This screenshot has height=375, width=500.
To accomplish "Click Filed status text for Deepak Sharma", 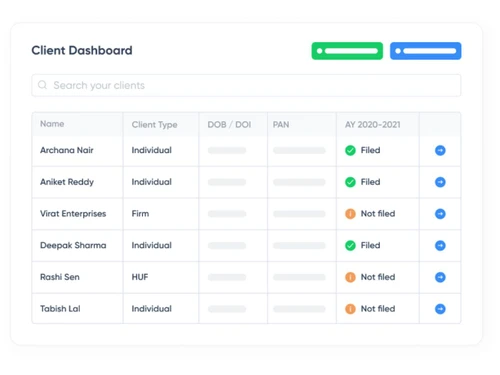I will pos(370,245).
